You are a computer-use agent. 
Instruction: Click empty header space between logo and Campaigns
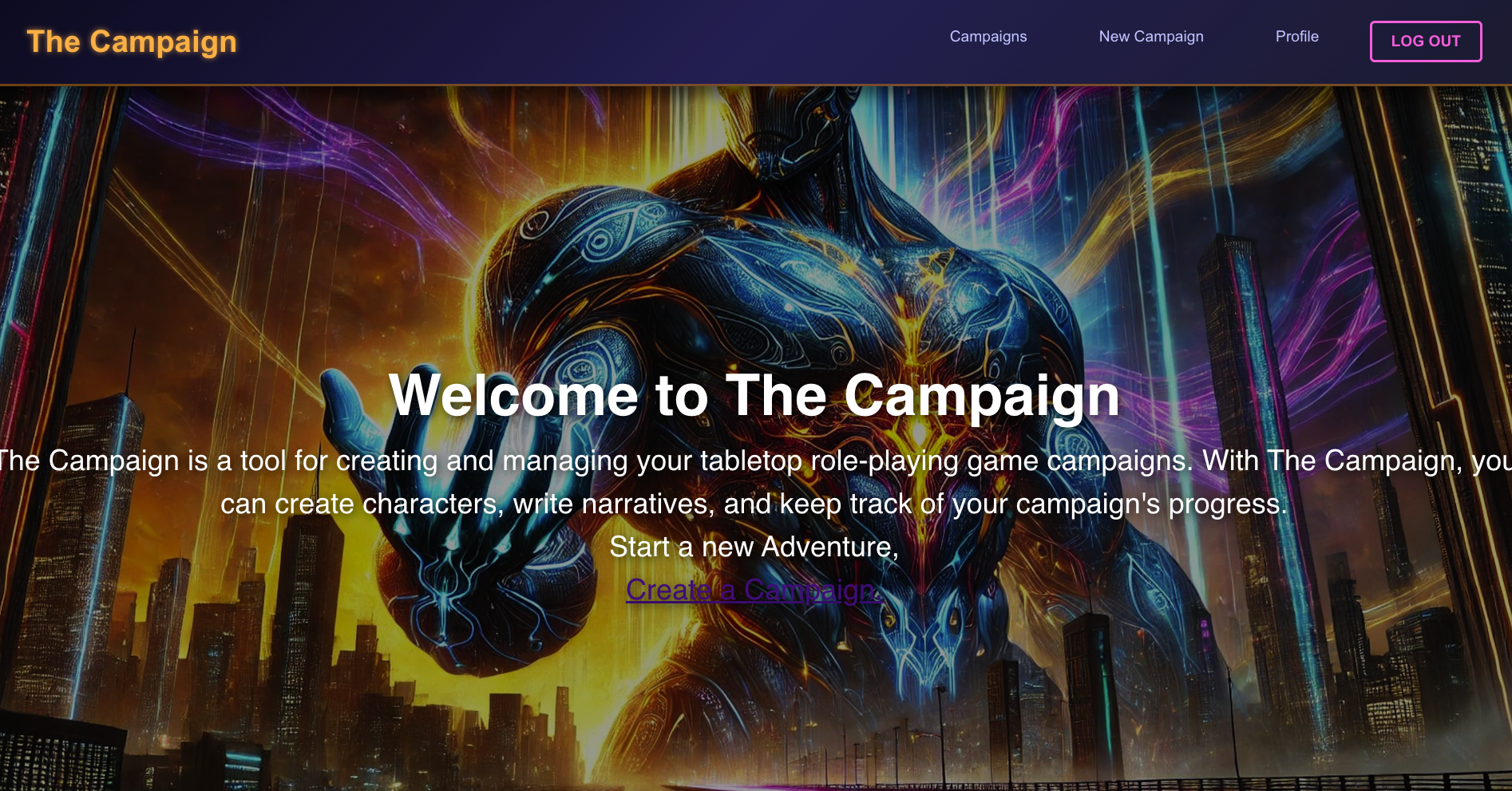click(591, 42)
